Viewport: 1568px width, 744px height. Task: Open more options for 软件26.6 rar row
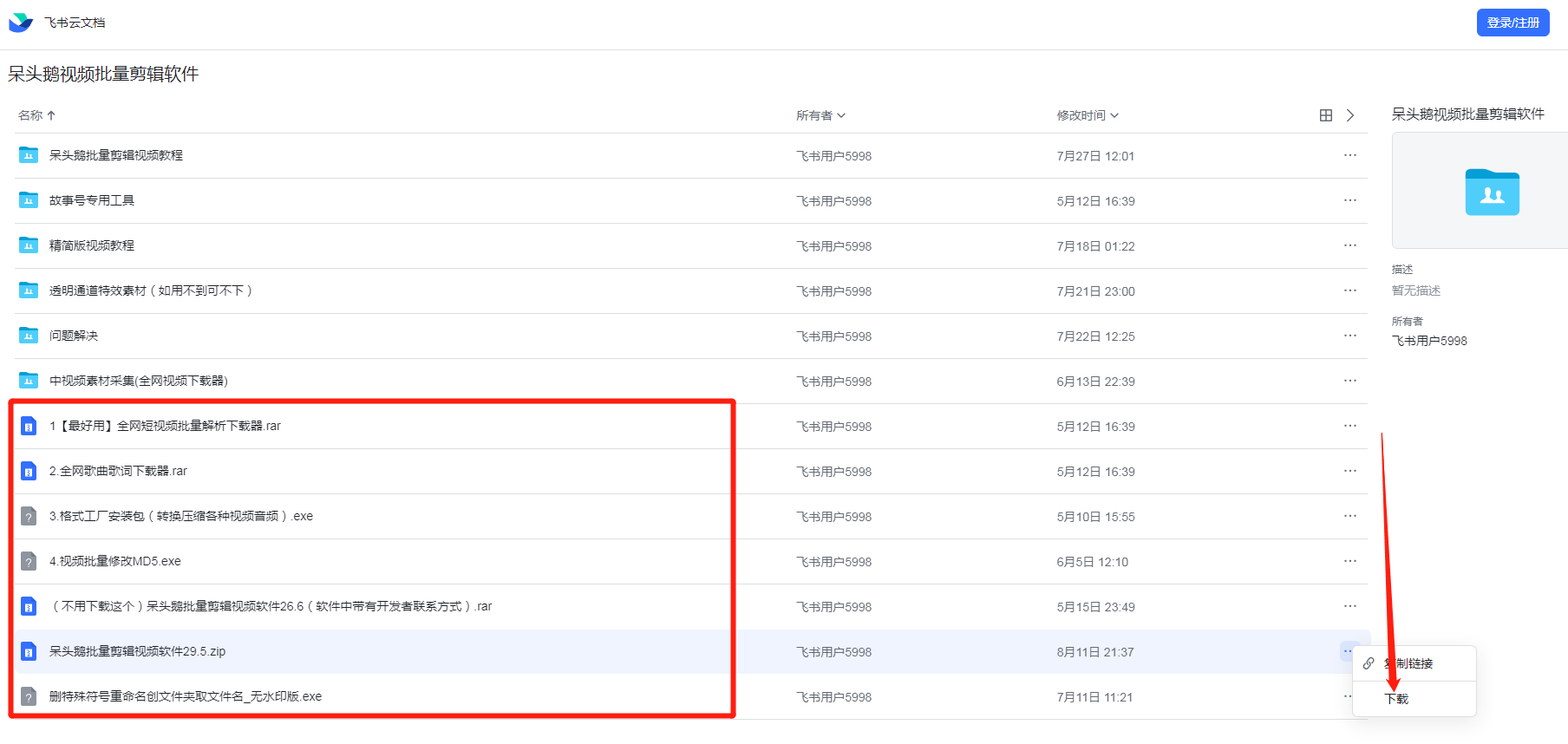coord(1349,606)
